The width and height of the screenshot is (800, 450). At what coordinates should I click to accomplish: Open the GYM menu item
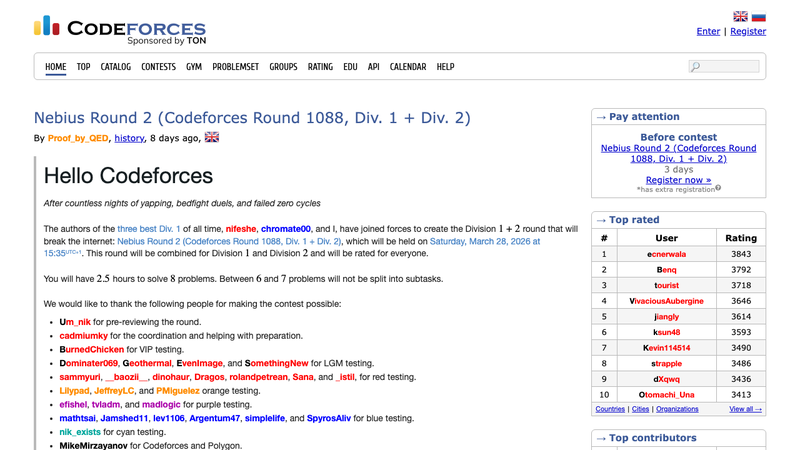coord(194,67)
